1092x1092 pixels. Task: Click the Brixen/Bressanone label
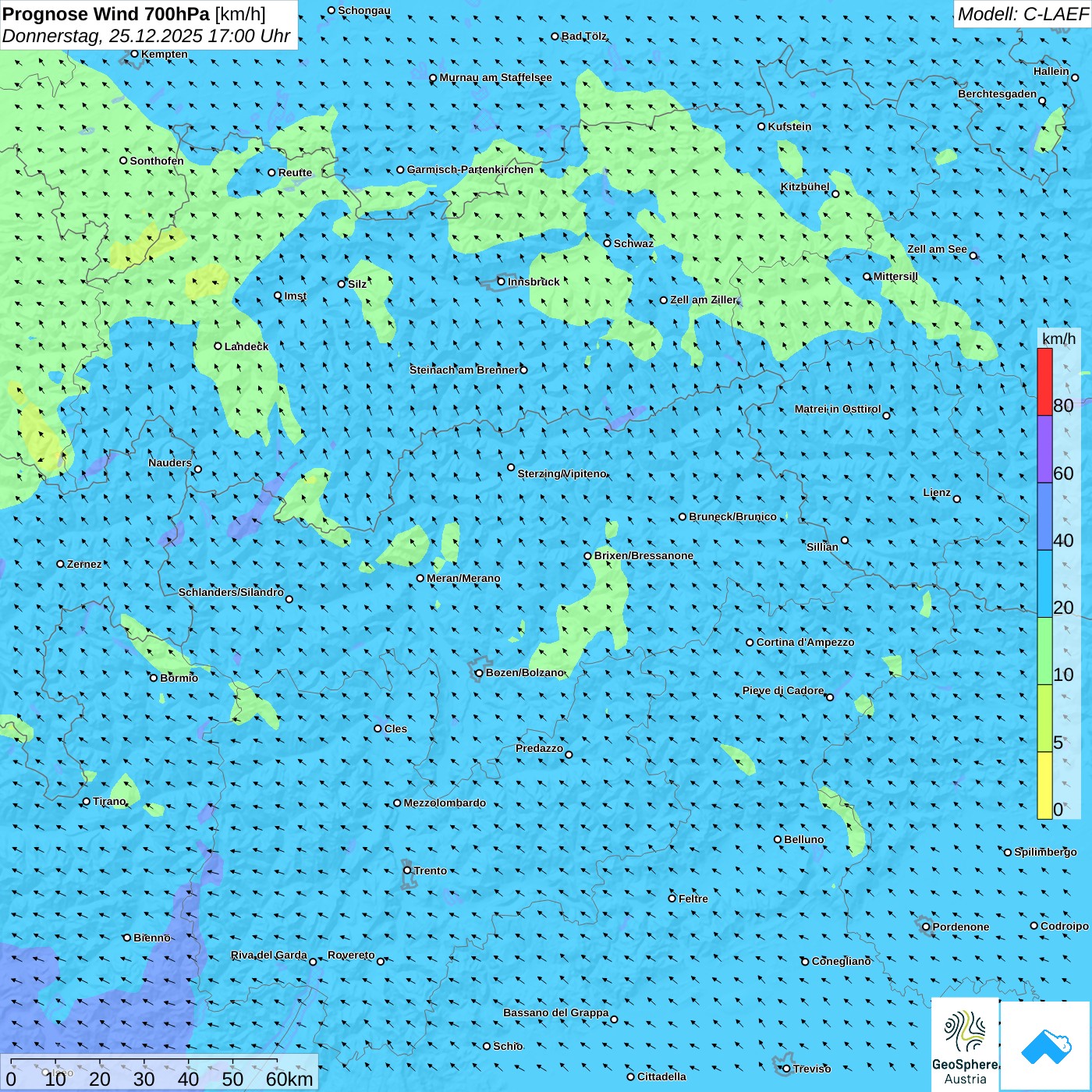[643, 555]
